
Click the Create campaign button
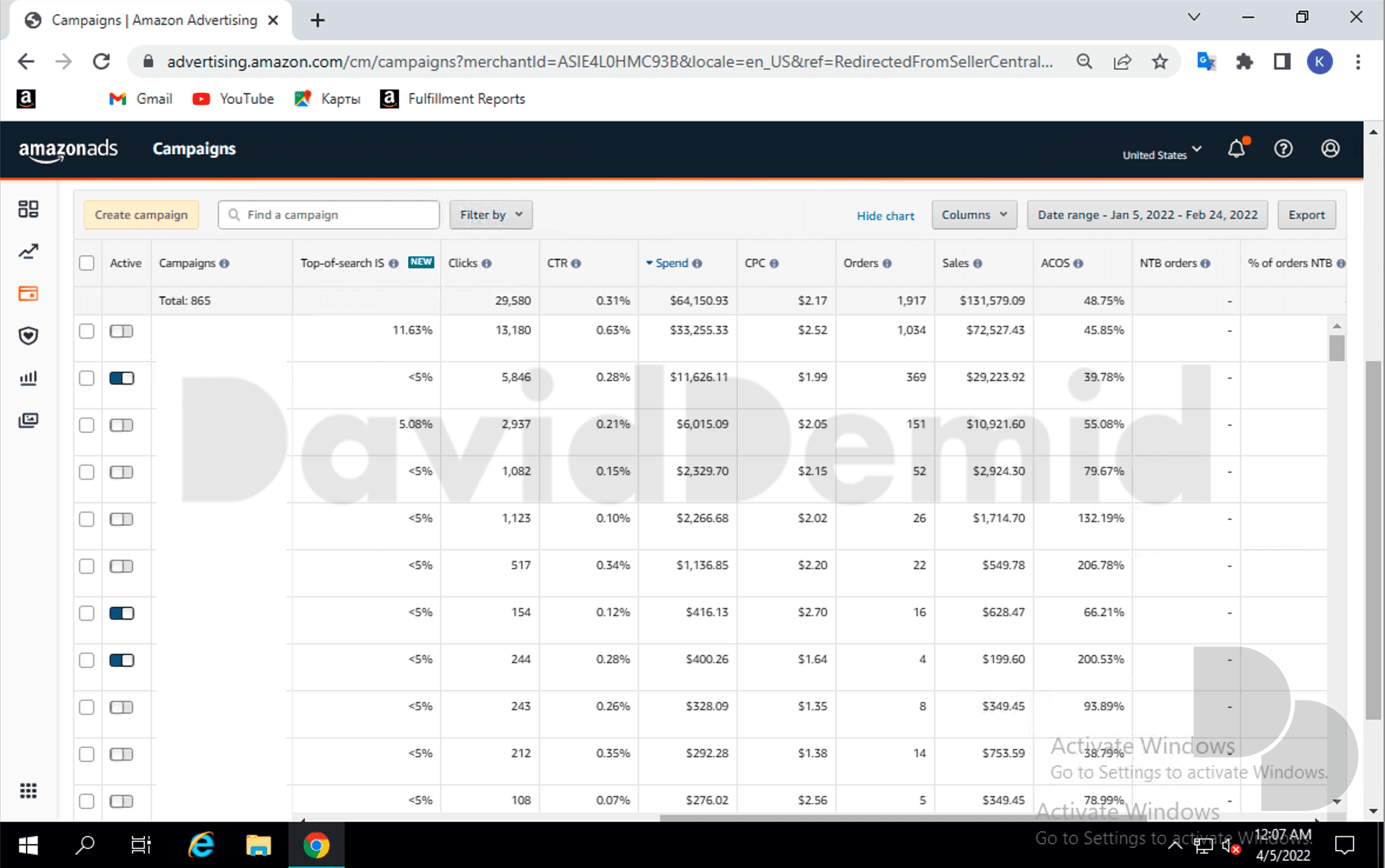click(x=141, y=215)
